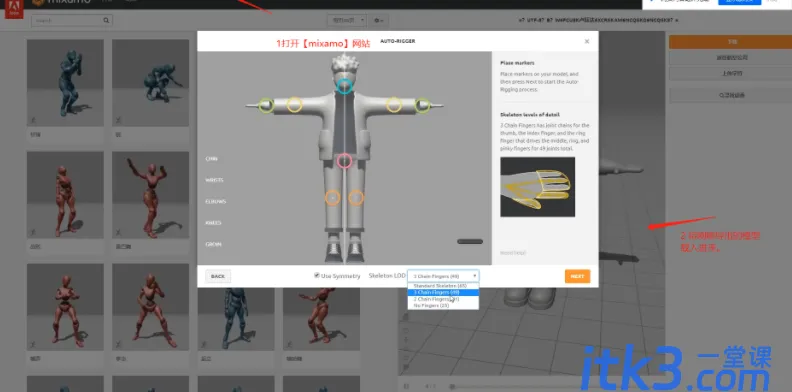Click the Adobe logo icon
This screenshot has width=792, height=392.
tap(14, 9)
